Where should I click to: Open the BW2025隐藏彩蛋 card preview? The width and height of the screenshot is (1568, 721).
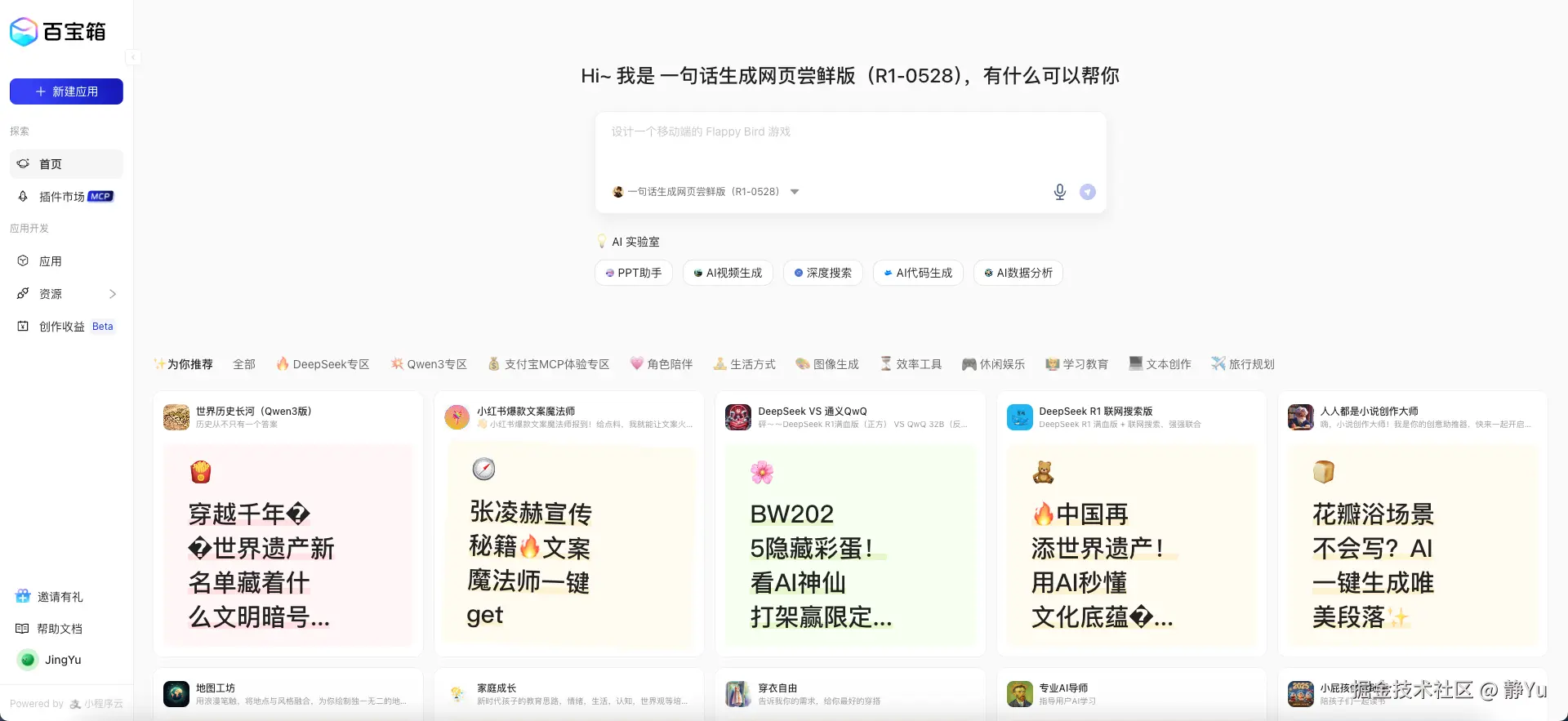(x=850, y=545)
